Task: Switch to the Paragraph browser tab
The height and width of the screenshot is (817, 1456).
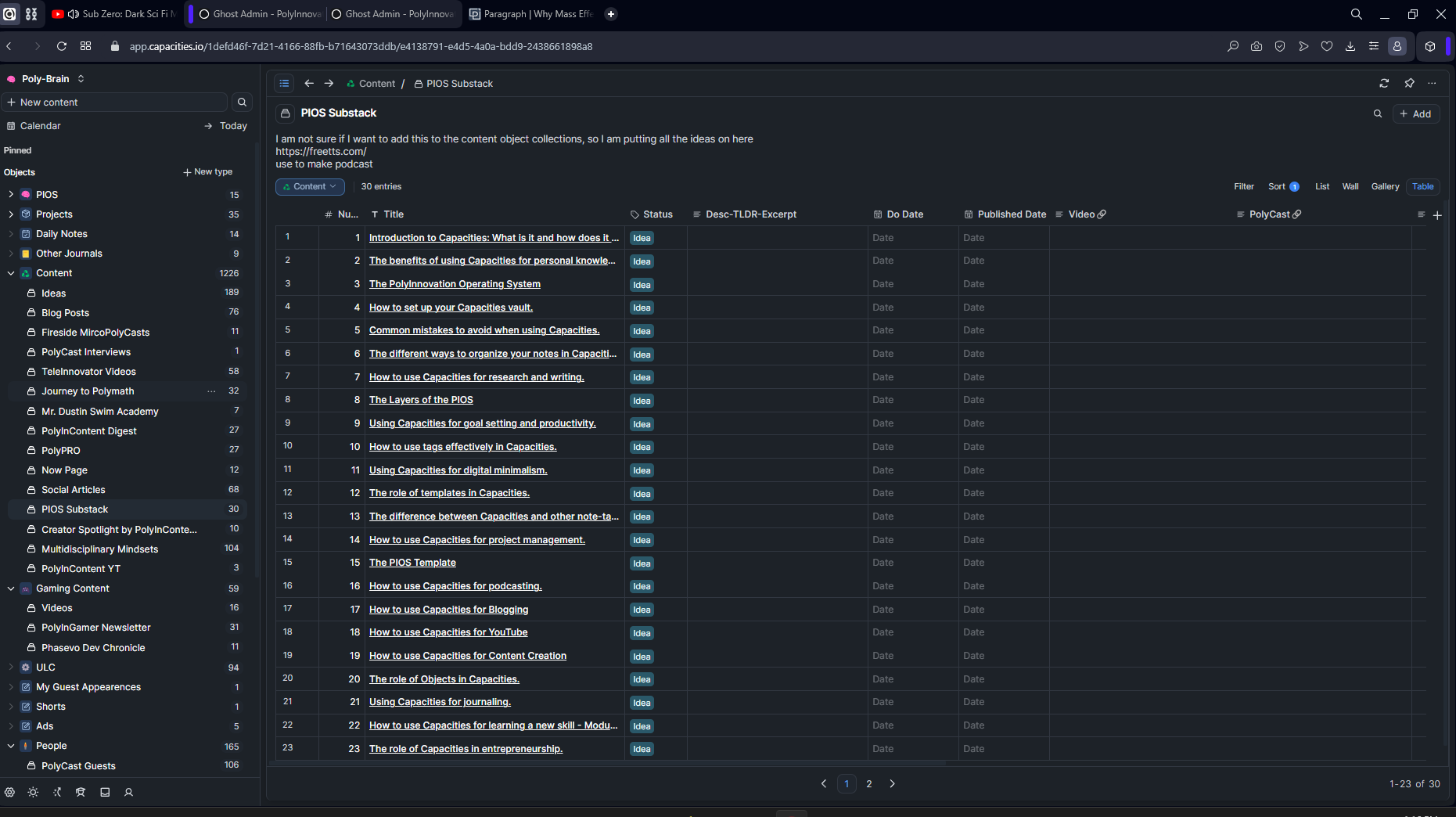Action: click(x=530, y=14)
